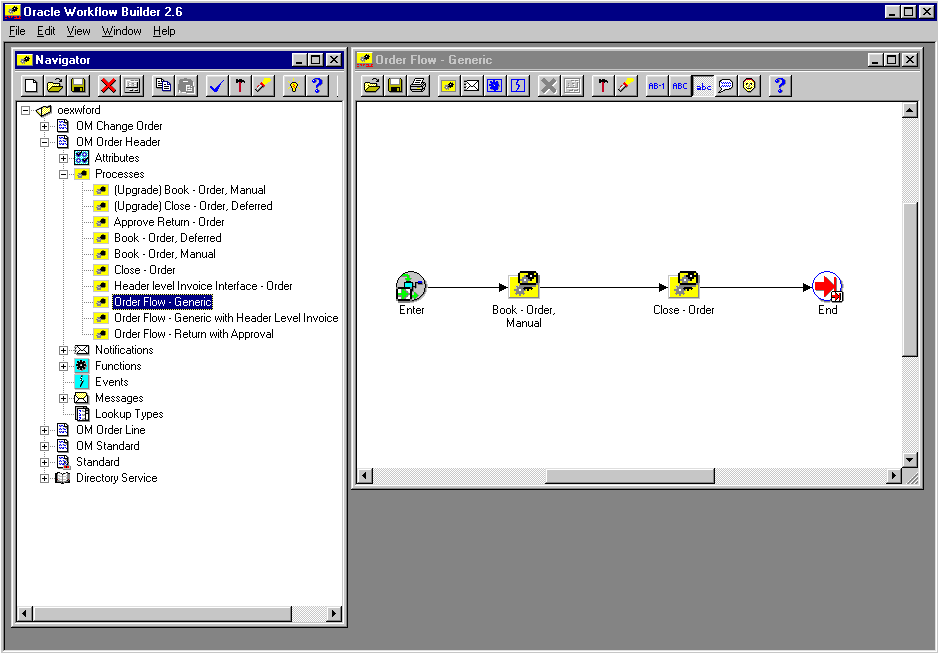Toggle Developer Mode hammer in diagram toolbar
This screenshot has height=653, width=938.
point(602,86)
